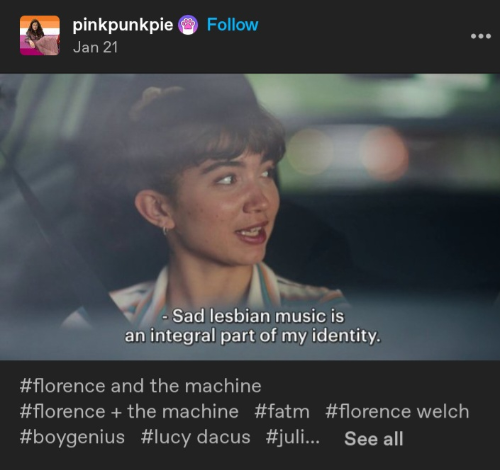Open the #lucy dacus tag

coord(195,437)
